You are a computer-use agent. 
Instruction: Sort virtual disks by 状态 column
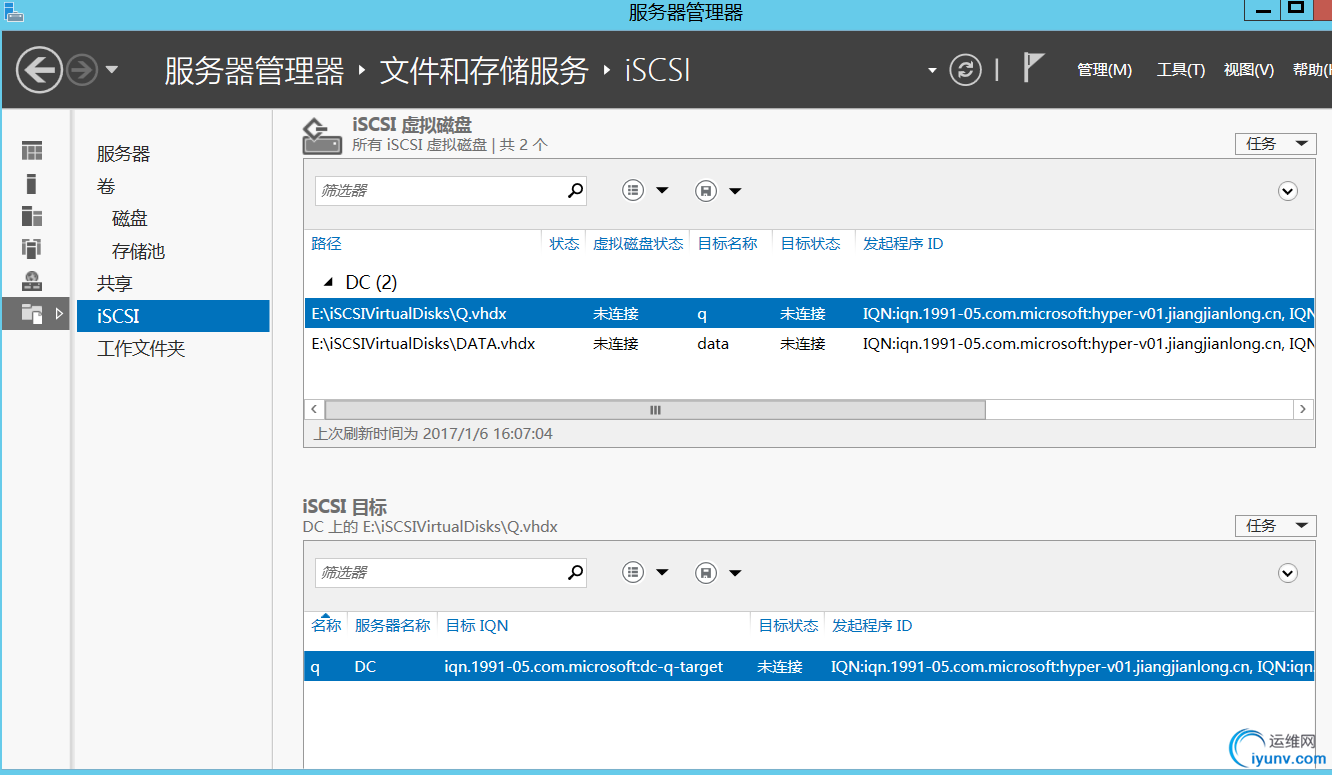564,244
